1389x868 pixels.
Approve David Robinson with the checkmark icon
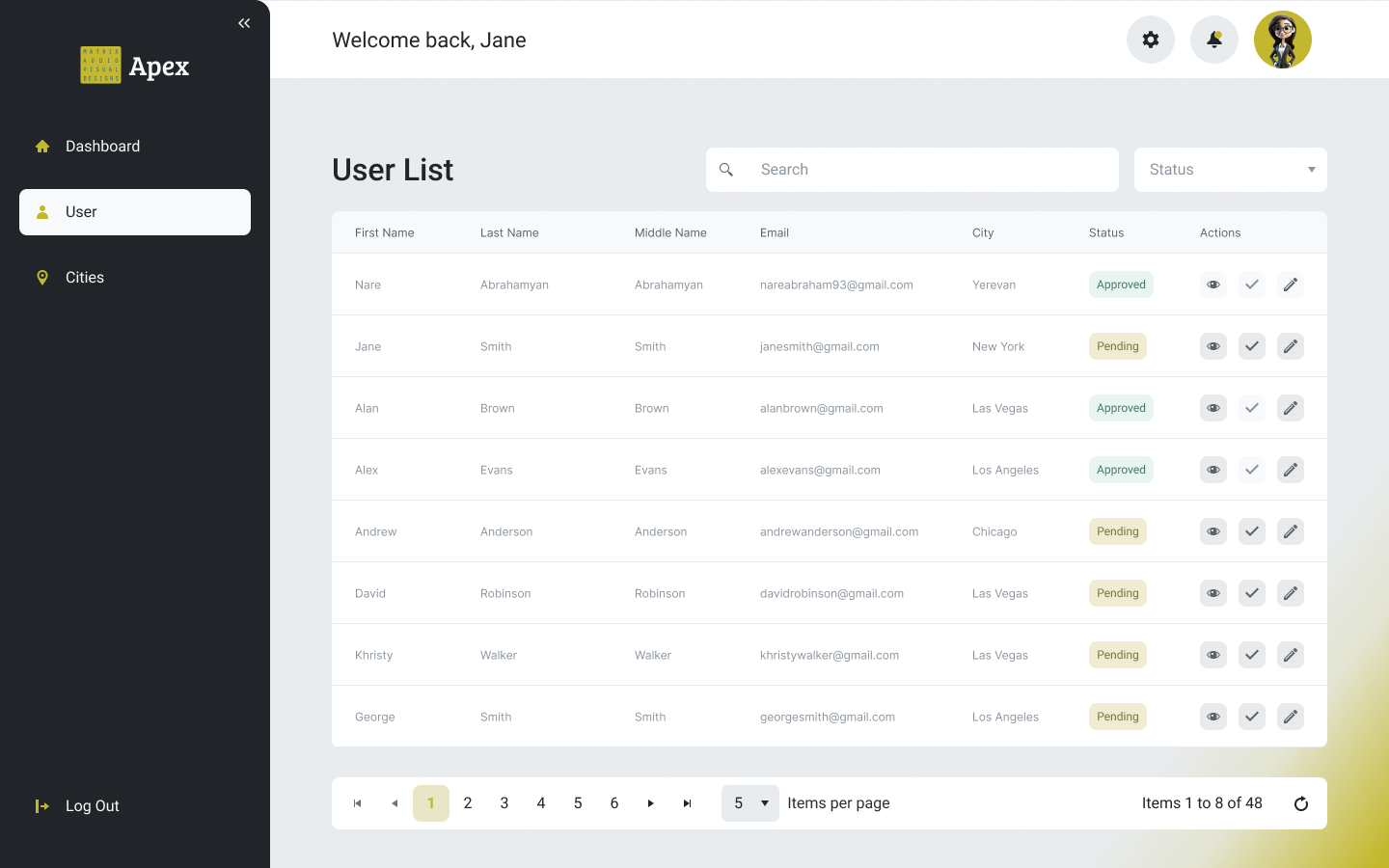[1251, 593]
